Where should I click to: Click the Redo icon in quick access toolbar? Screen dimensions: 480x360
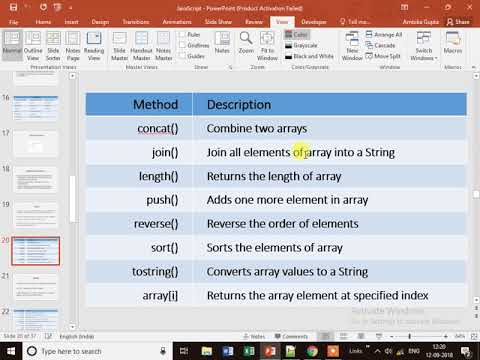[x=43, y=7]
